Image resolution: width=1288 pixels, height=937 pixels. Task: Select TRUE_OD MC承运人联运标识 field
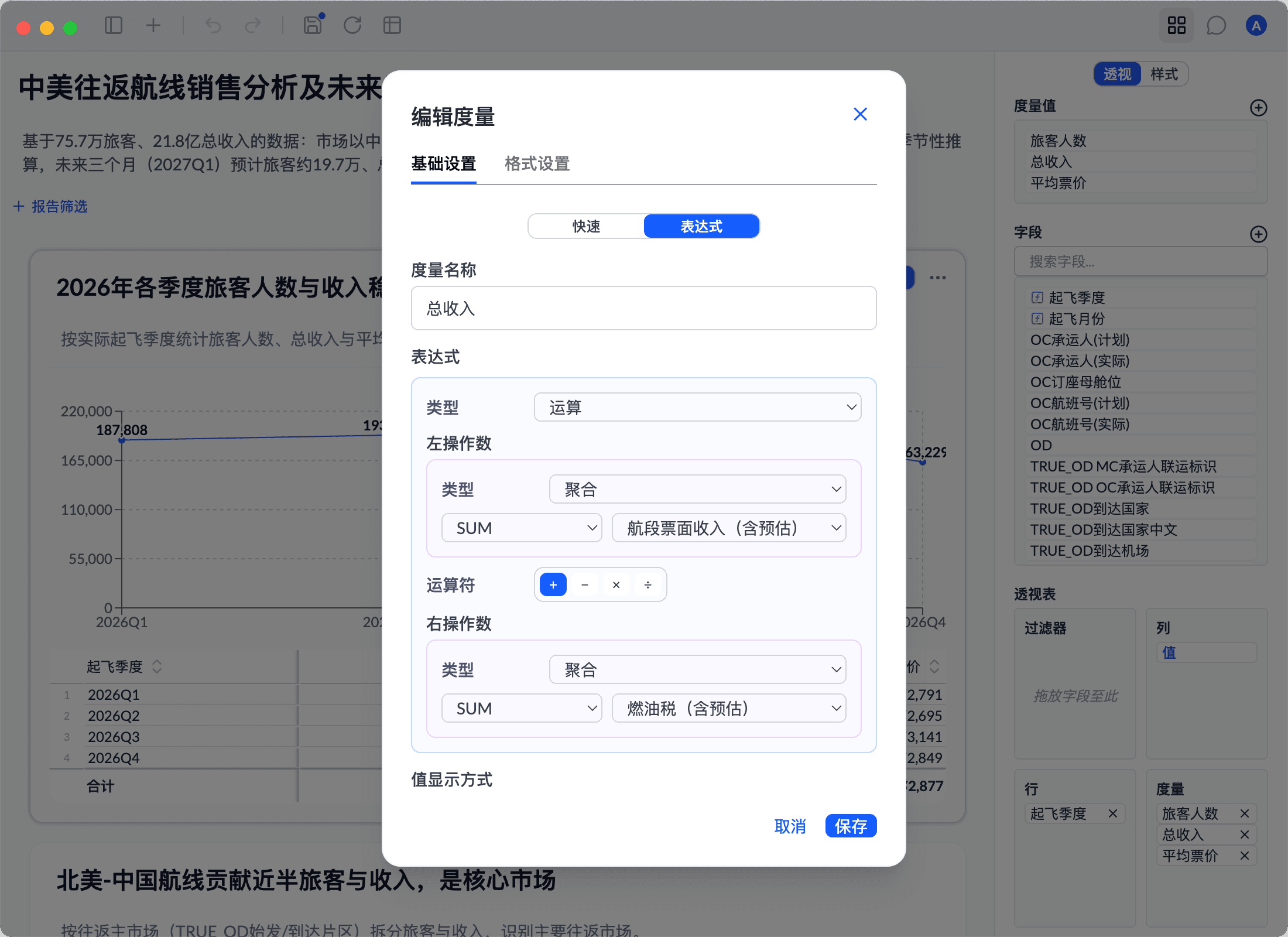1140,466
